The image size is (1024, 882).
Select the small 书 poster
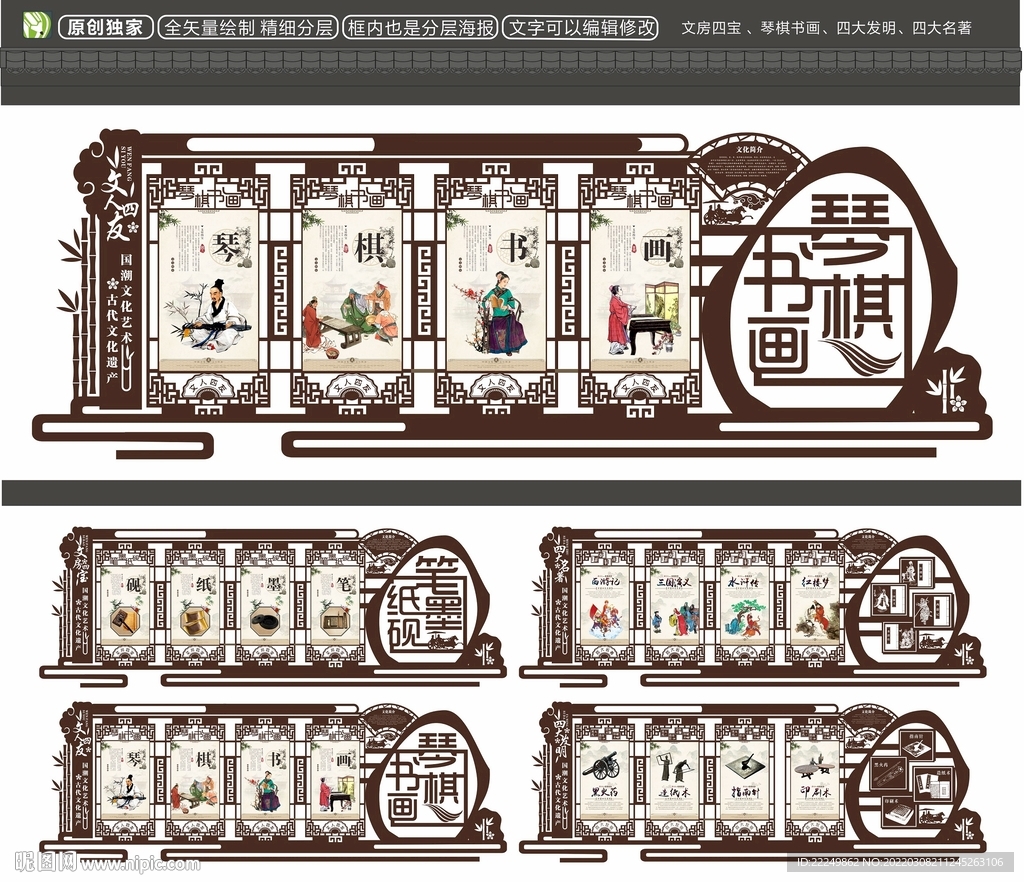tap(264, 781)
